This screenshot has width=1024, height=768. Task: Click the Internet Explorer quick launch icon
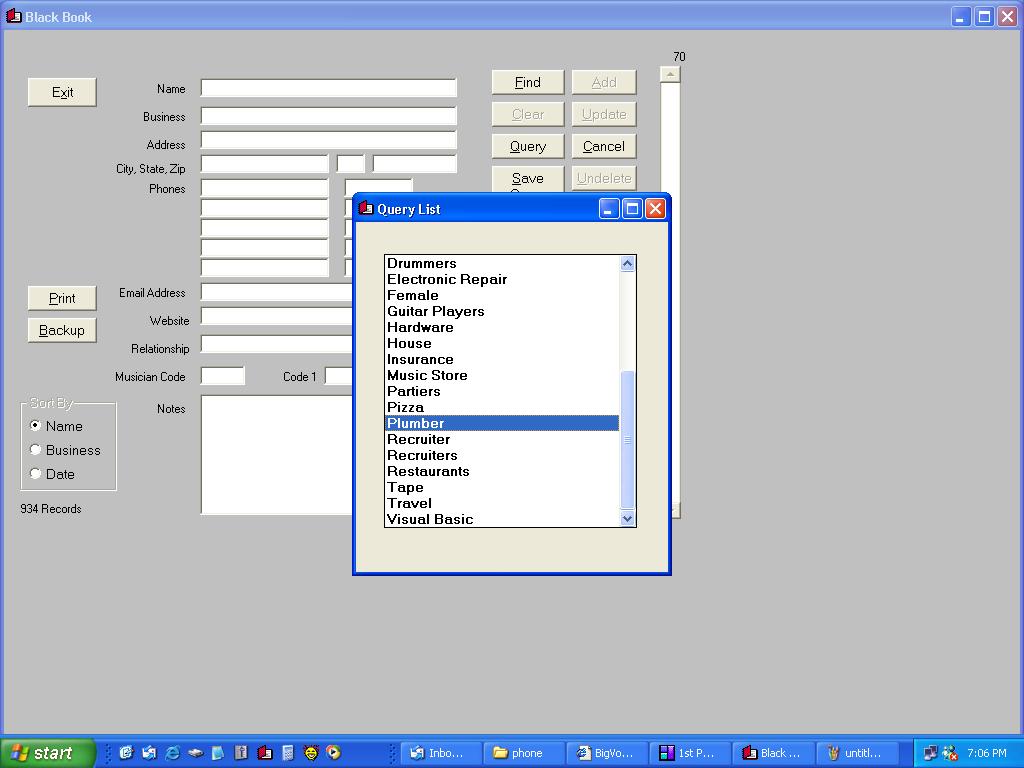point(172,753)
